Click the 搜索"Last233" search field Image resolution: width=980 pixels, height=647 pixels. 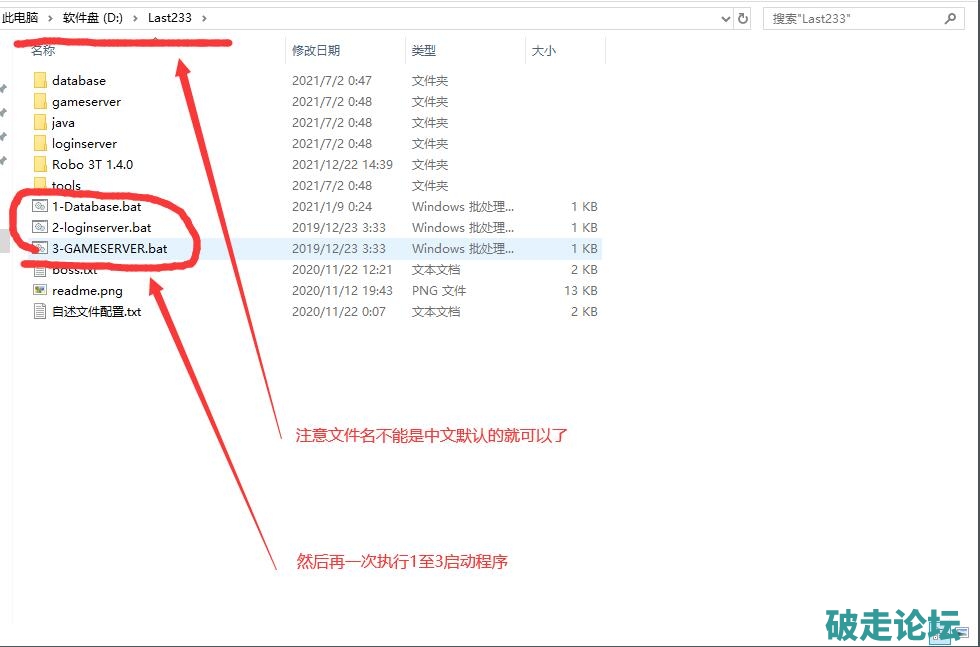click(x=850, y=18)
